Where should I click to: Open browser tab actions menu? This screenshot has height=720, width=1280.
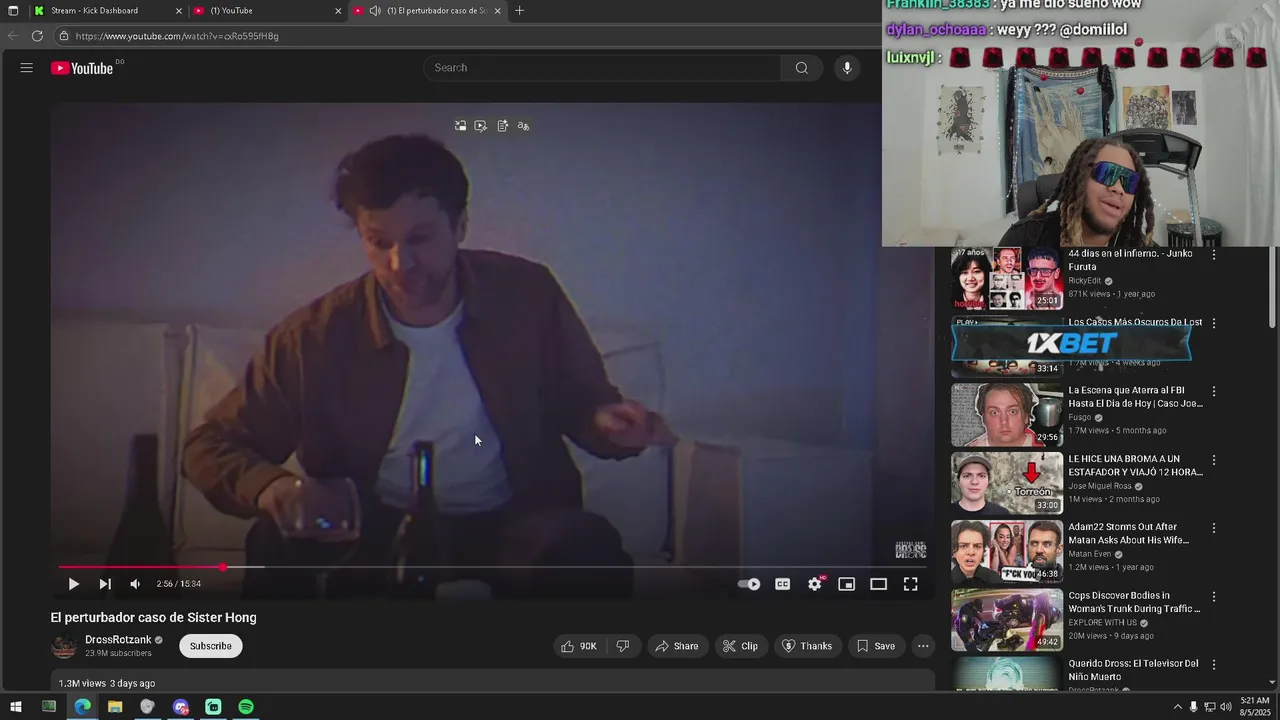pos(13,11)
